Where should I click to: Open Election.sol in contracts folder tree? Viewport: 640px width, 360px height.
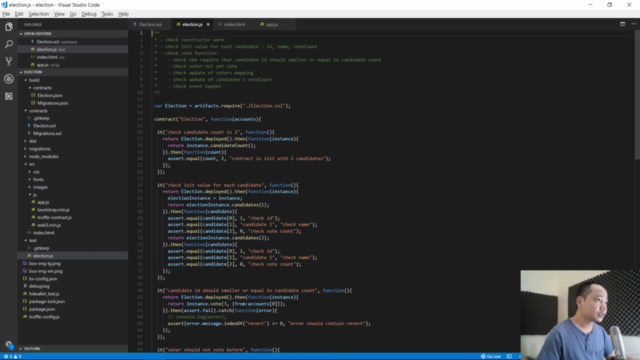73,126
